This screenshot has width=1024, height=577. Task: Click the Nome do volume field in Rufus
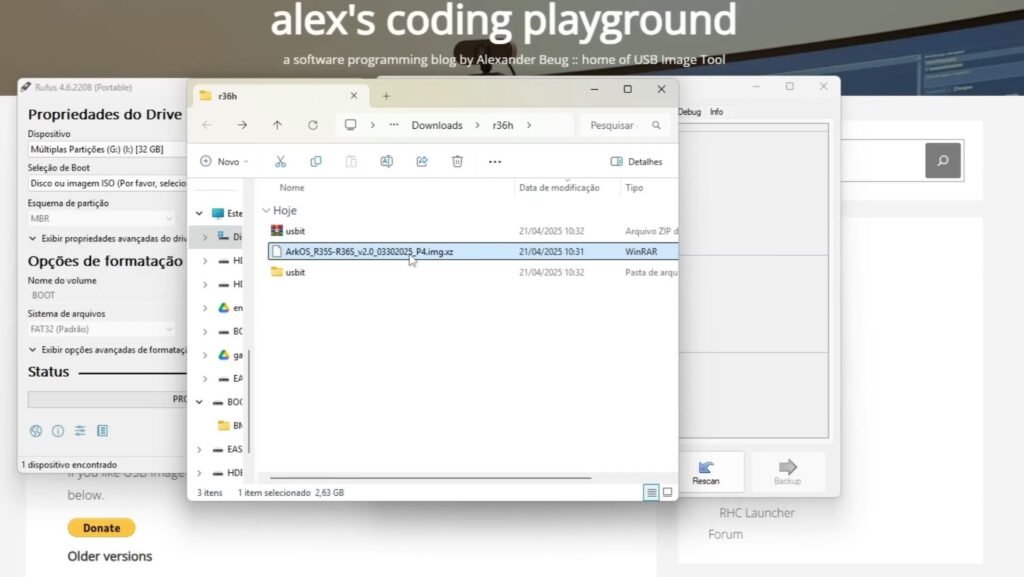tap(107, 296)
